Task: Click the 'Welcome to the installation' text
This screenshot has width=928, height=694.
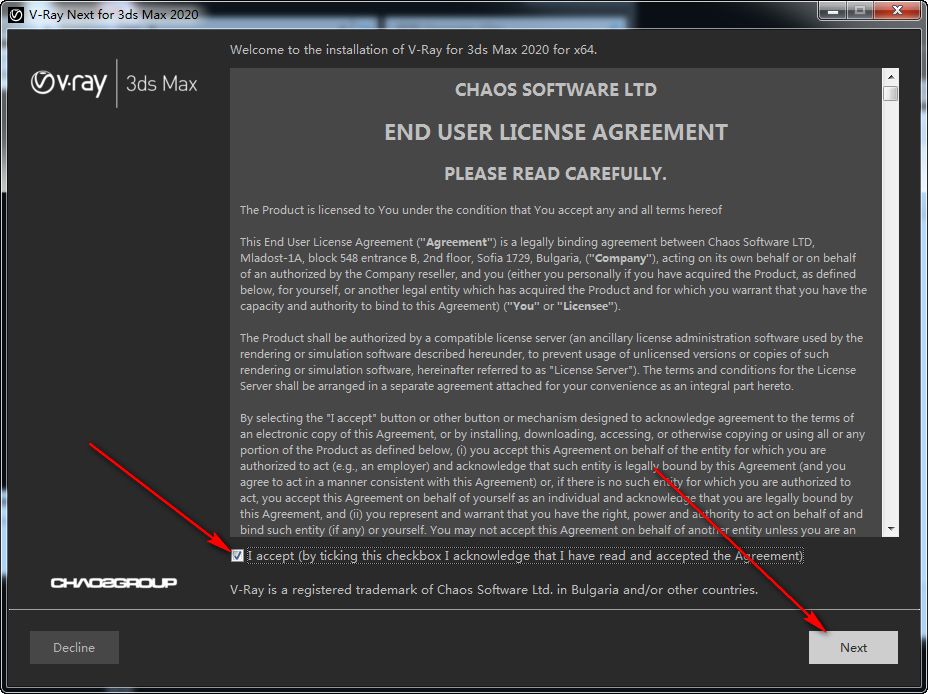Action: [x=413, y=50]
